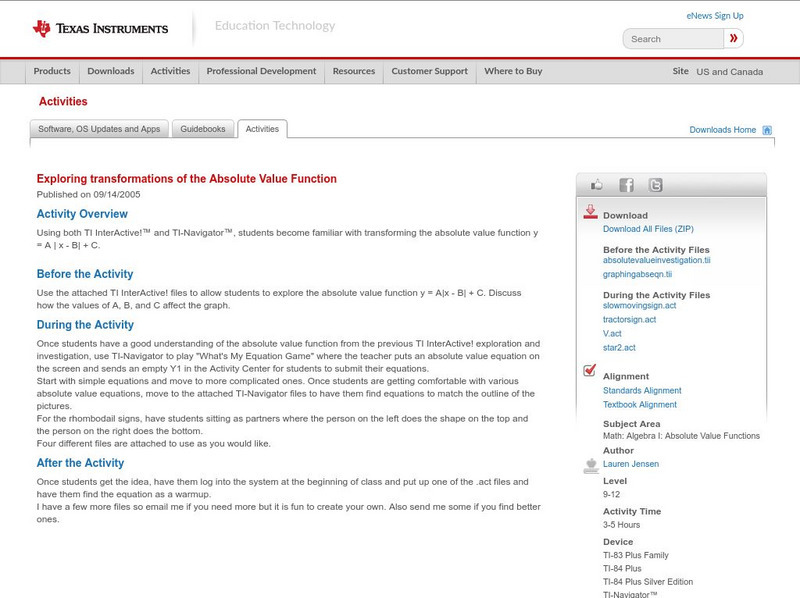Click the thumbs-up like icon
Image resolution: width=800 pixels, height=598 pixels.
tap(596, 185)
